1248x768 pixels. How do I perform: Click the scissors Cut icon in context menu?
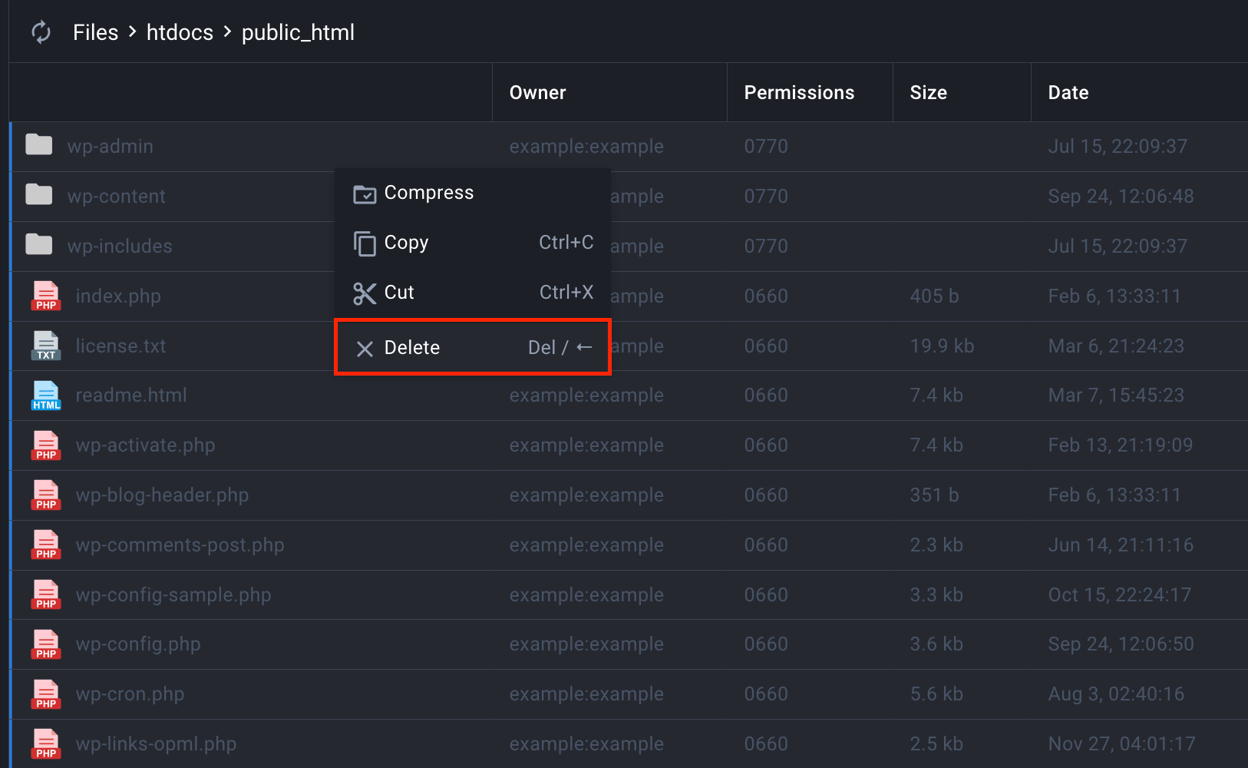tap(364, 292)
